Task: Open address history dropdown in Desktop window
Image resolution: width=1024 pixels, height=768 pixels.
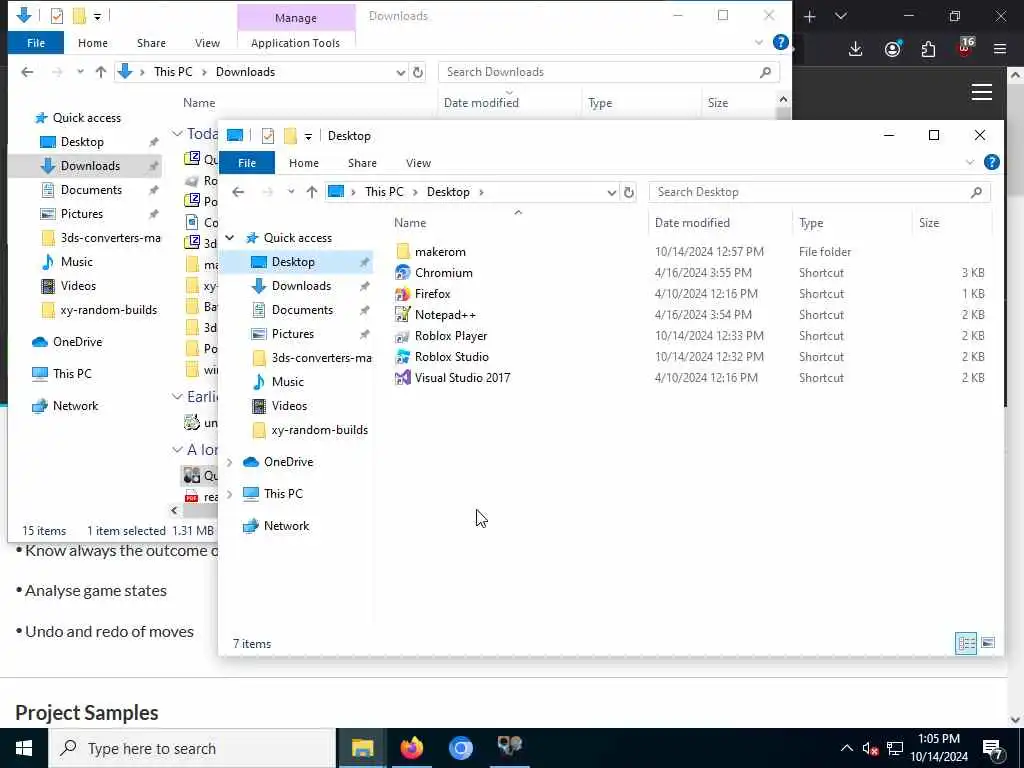Action: 611,192
